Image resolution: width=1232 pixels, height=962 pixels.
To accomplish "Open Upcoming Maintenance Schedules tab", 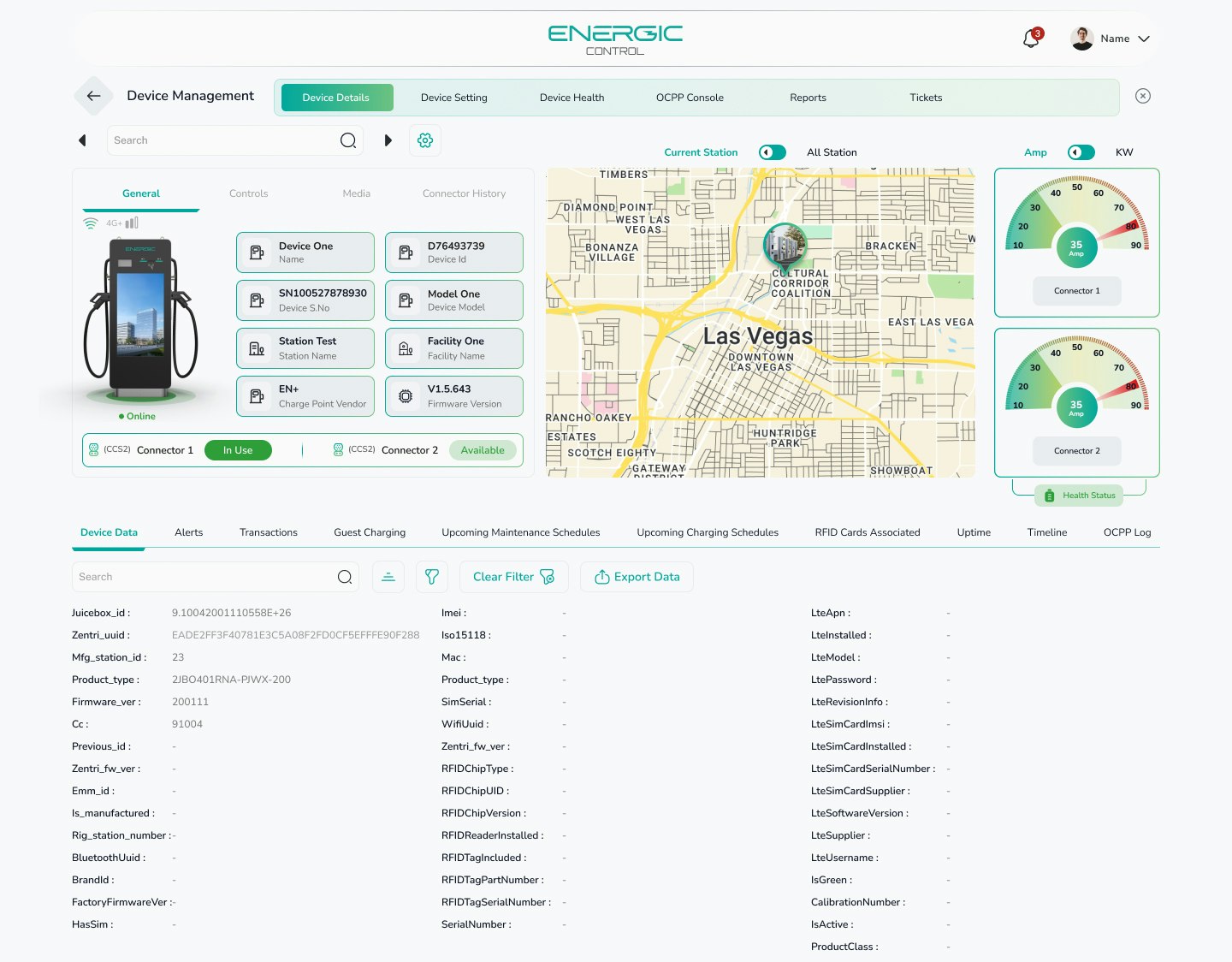I will coord(521,532).
